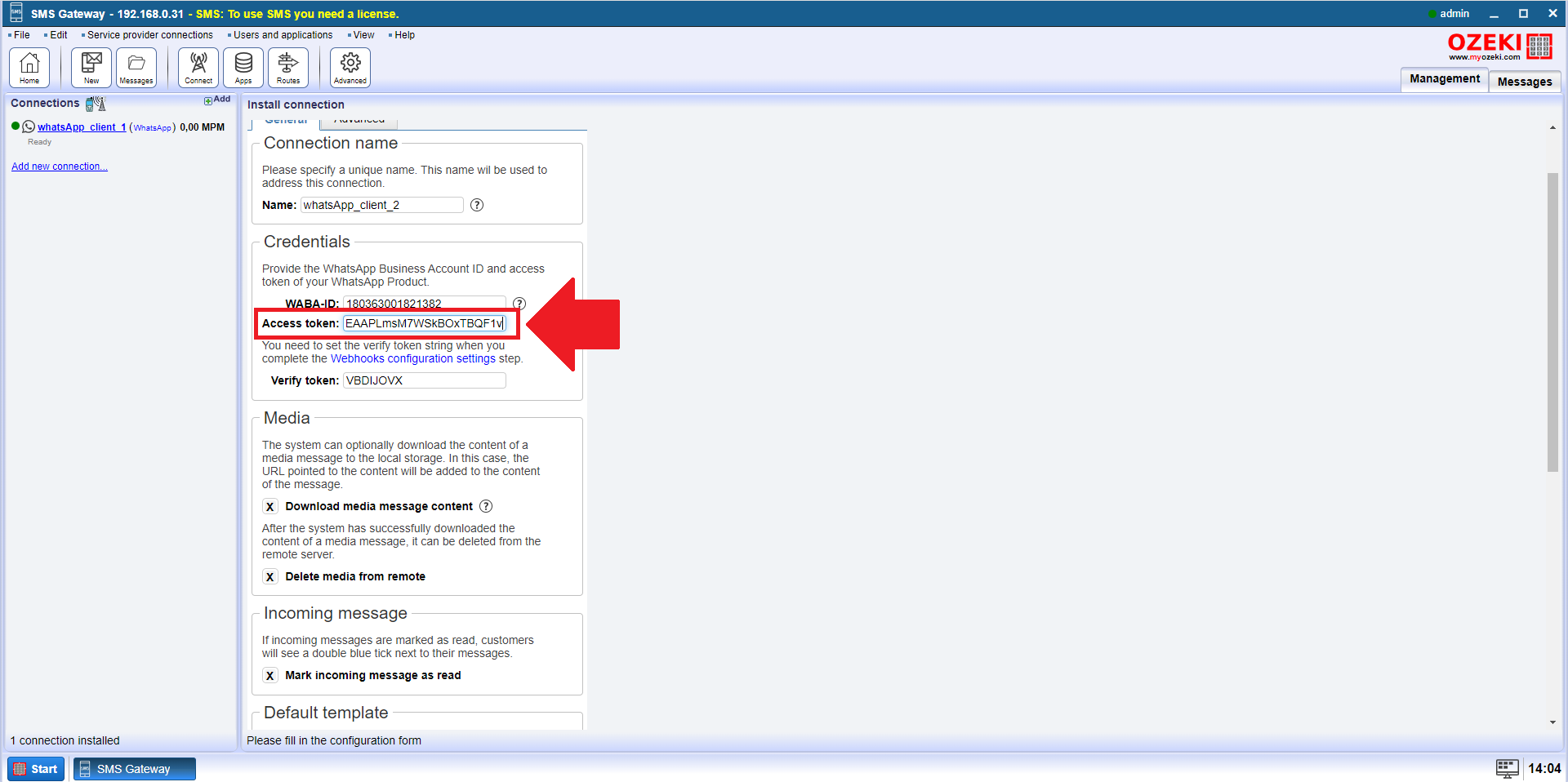Click scrollbar up arrow
Image resolution: width=1568 pixels, height=782 pixels.
coord(1552,127)
